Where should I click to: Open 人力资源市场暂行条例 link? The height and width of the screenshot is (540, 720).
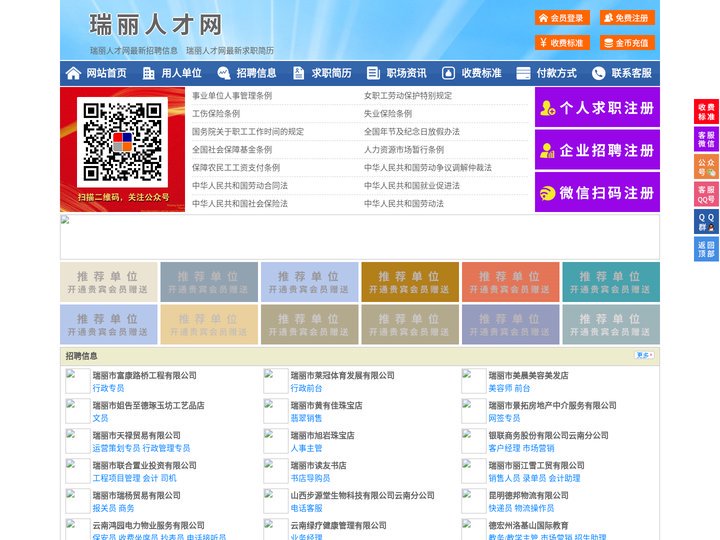coord(404,149)
